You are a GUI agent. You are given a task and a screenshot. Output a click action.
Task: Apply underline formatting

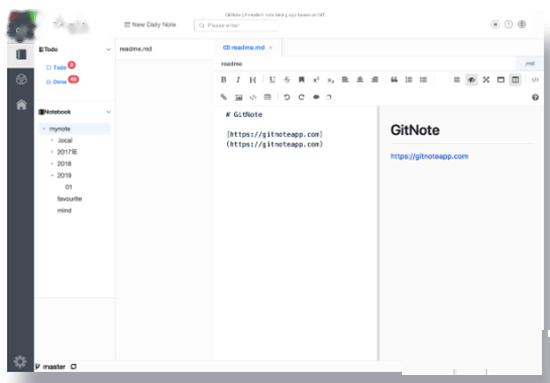(x=272, y=80)
